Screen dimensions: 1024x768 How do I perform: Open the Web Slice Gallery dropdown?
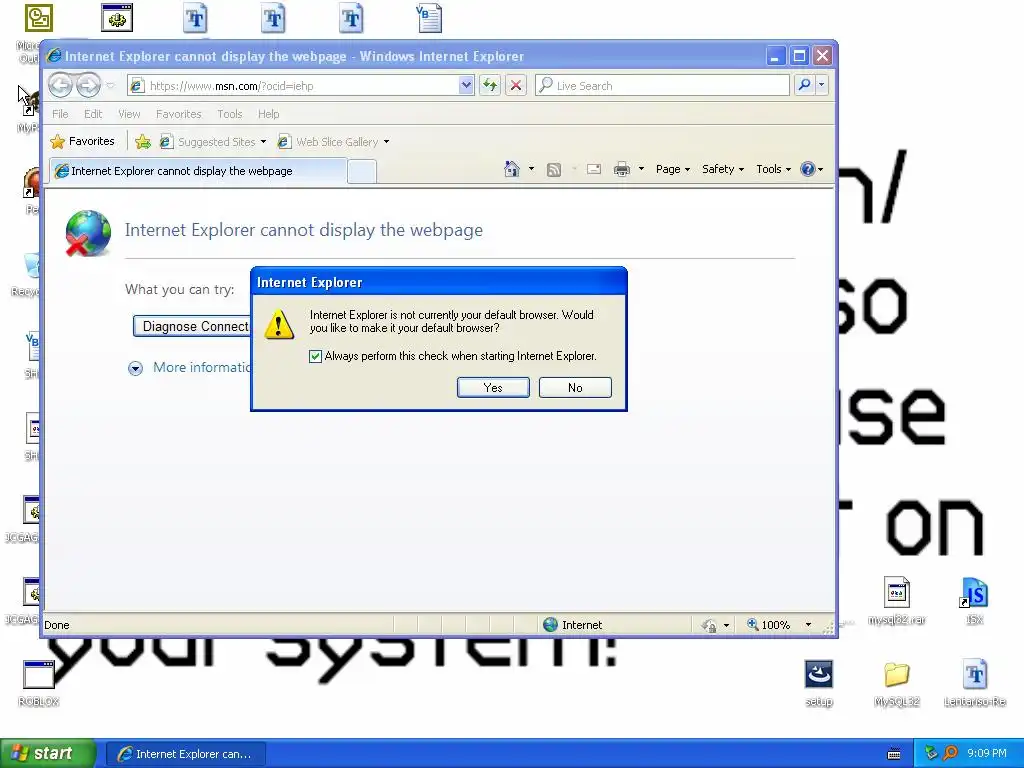pos(334,142)
